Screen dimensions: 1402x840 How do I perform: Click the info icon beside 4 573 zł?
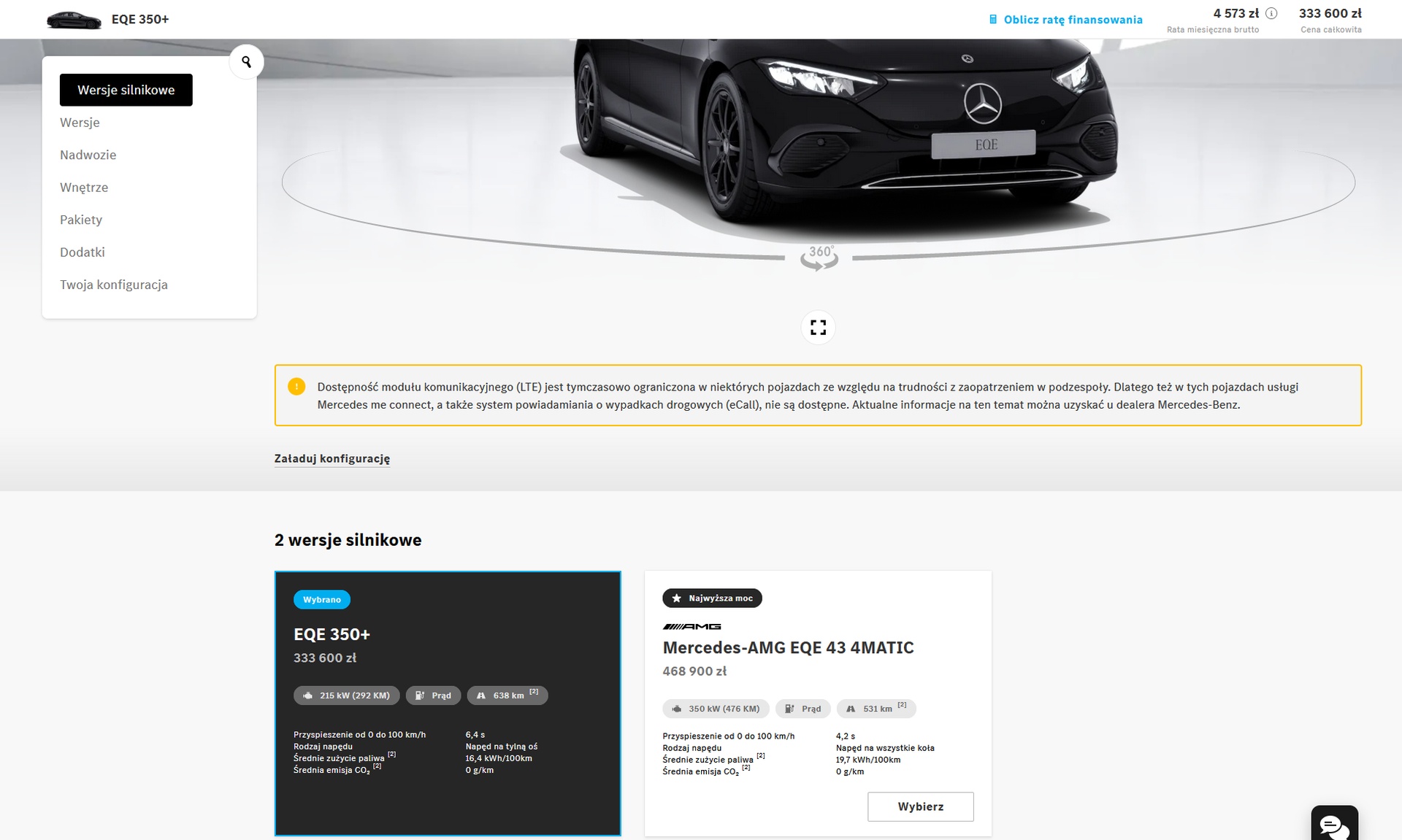[1271, 13]
